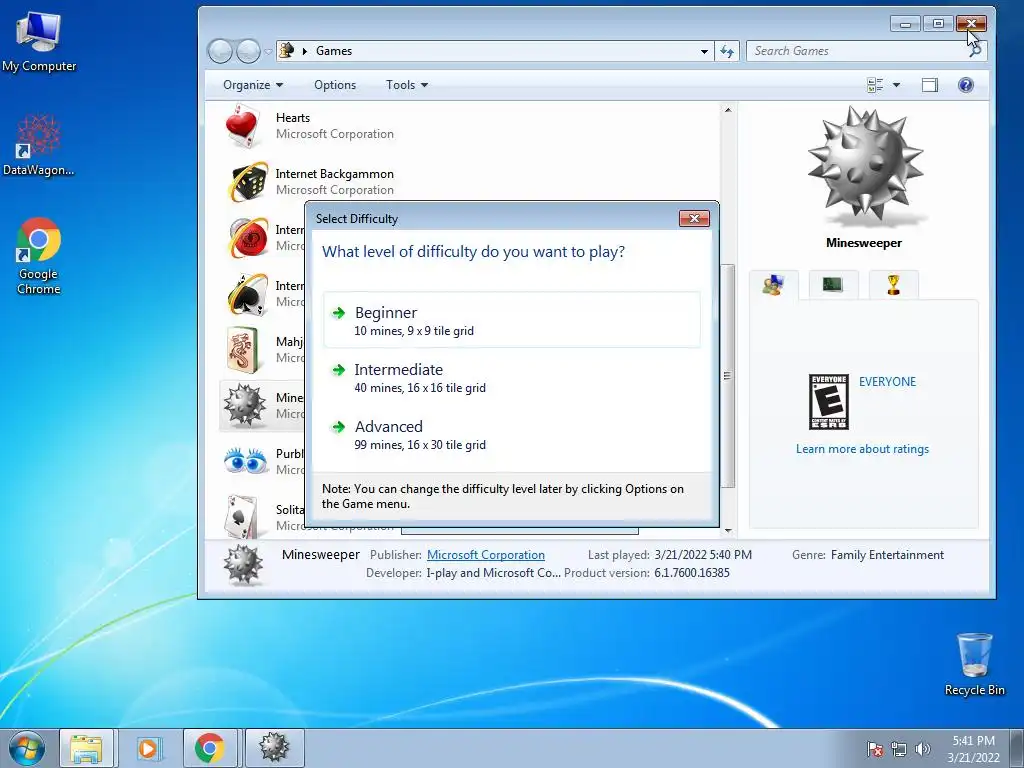1024x768 pixels.
Task: Choose Beginner difficulty level
Action: click(511, 320)
